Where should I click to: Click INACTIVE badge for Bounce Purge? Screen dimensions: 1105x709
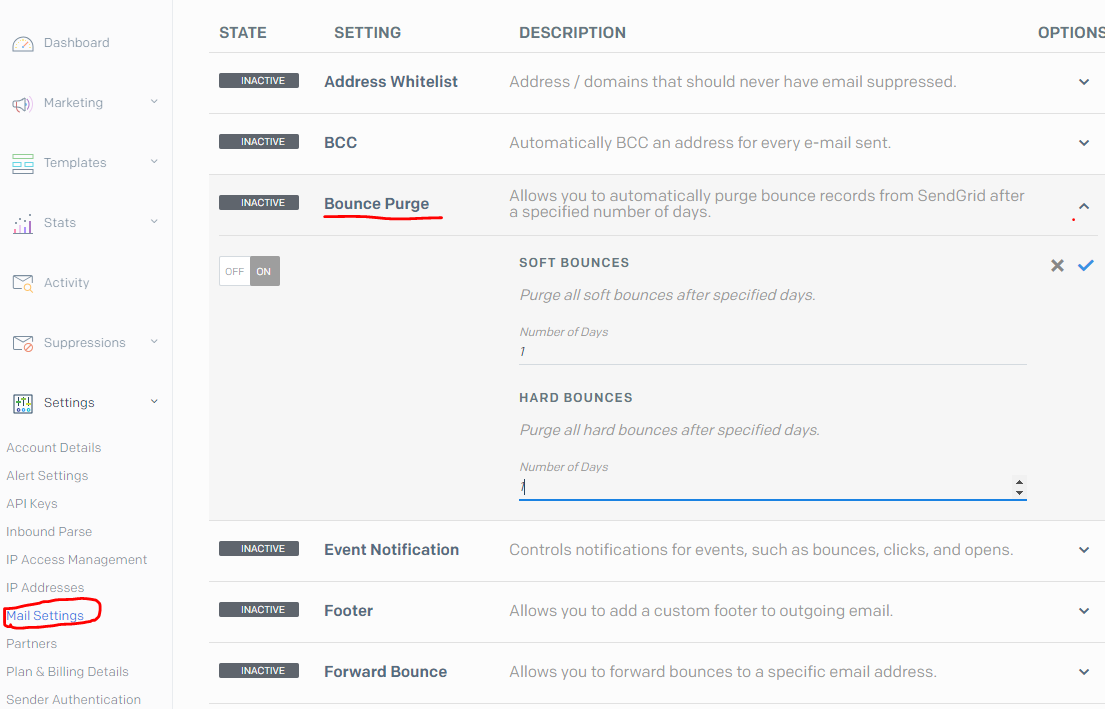click(x=259, y=203)
